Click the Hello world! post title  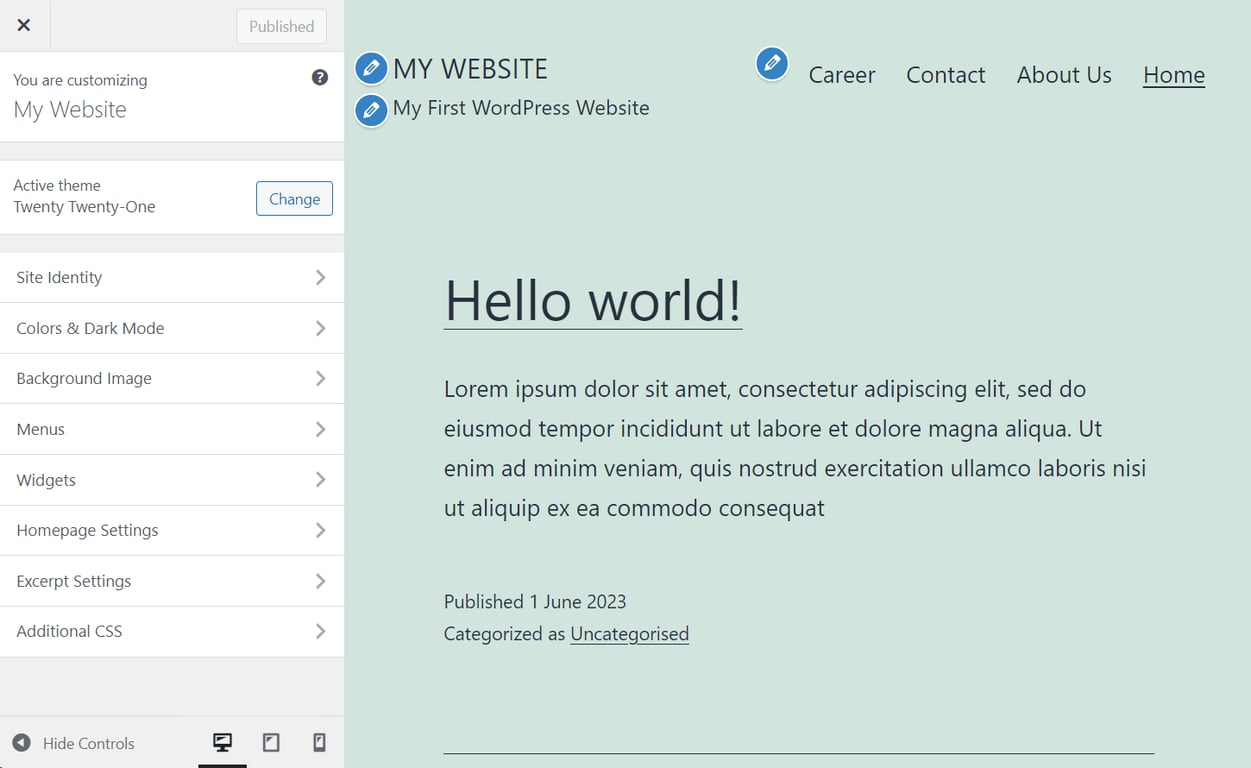pyautogui.click(x=592, y=301)
